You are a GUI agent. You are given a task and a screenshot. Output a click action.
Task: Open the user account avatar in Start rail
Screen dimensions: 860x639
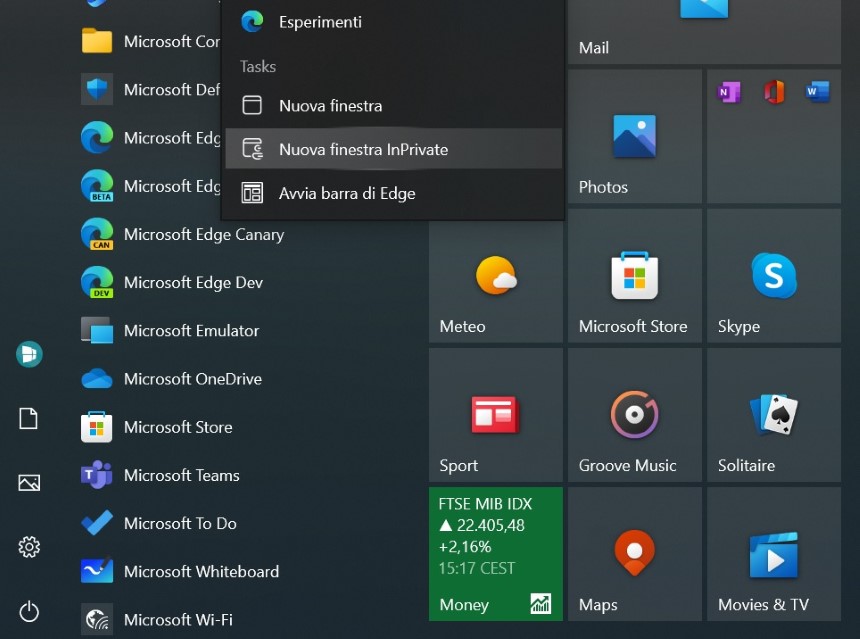29,354
